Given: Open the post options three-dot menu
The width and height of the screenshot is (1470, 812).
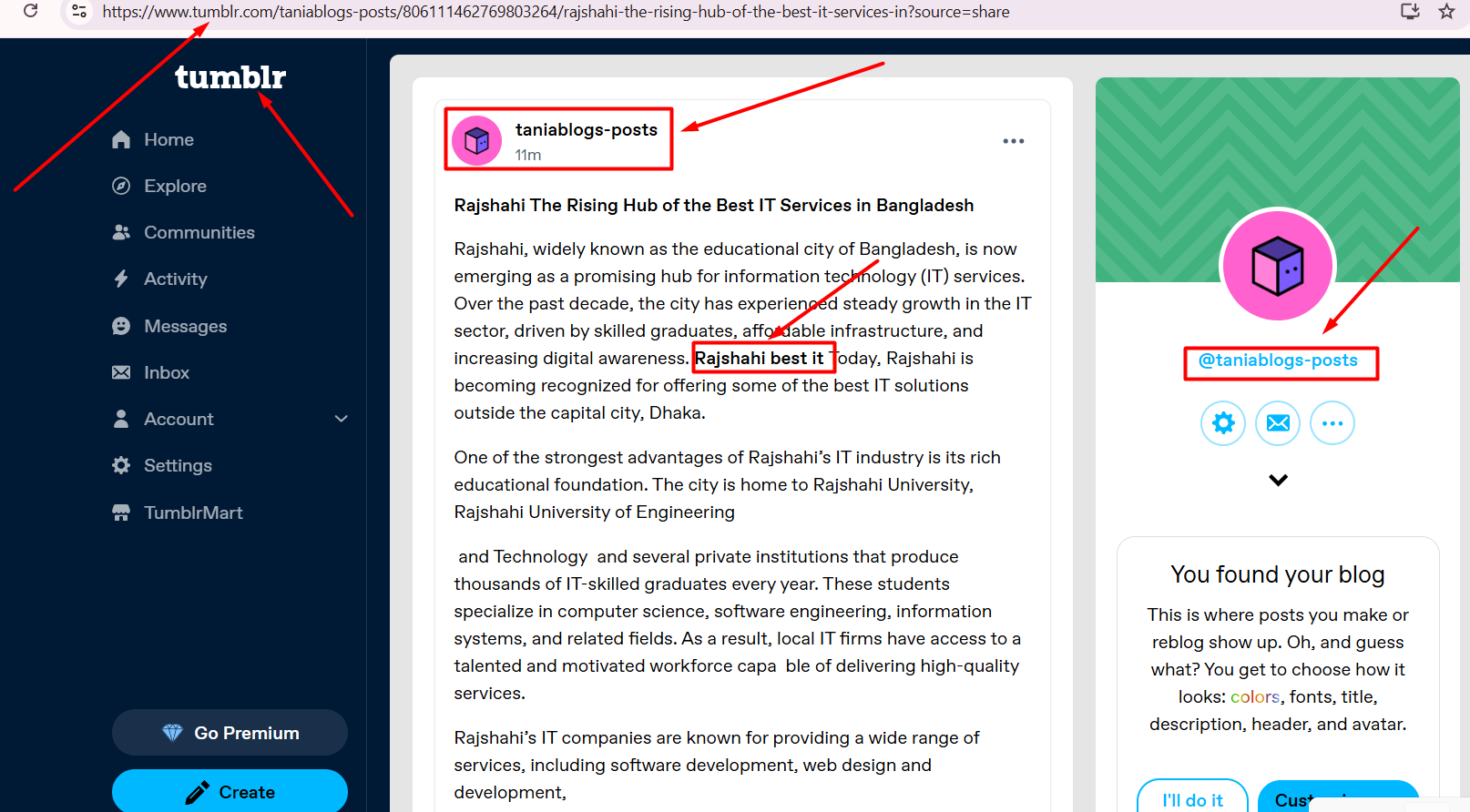Looking at the screenshot, I should pyautogui.click(x=1014, y=141).
